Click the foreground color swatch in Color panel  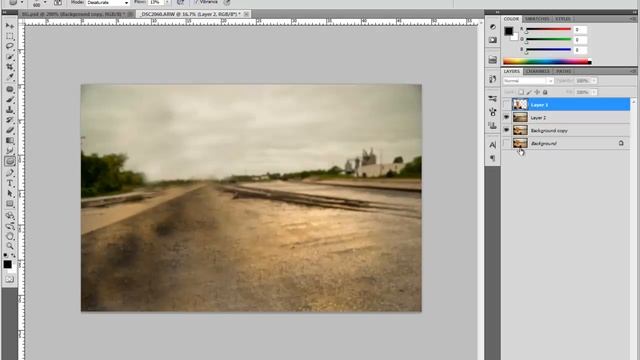pos(508,31)
